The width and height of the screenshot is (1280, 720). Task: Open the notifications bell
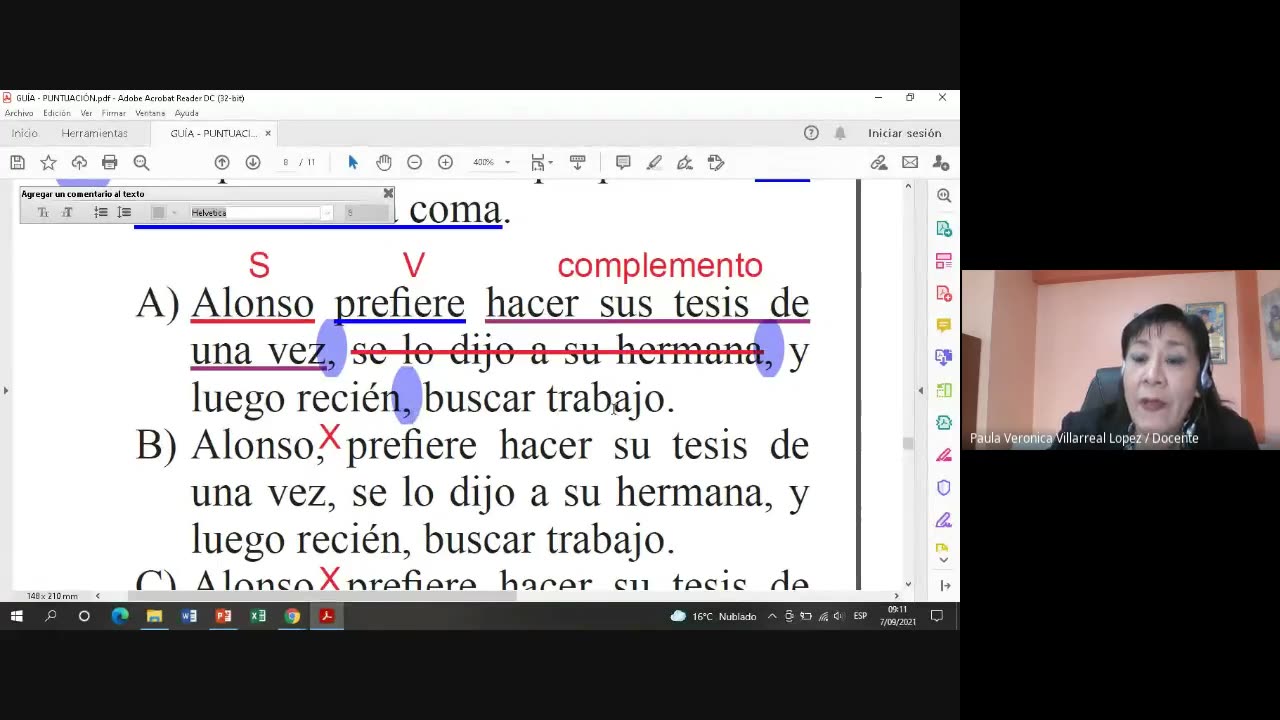pos(840,133)
